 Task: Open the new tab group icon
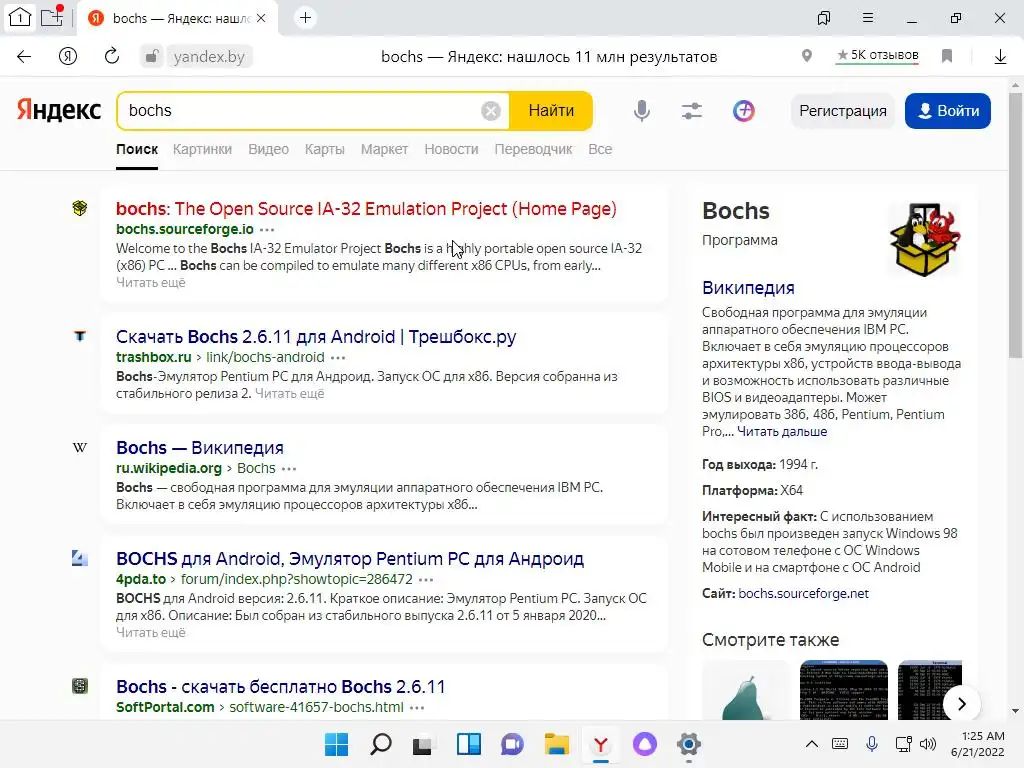point(52,16)
